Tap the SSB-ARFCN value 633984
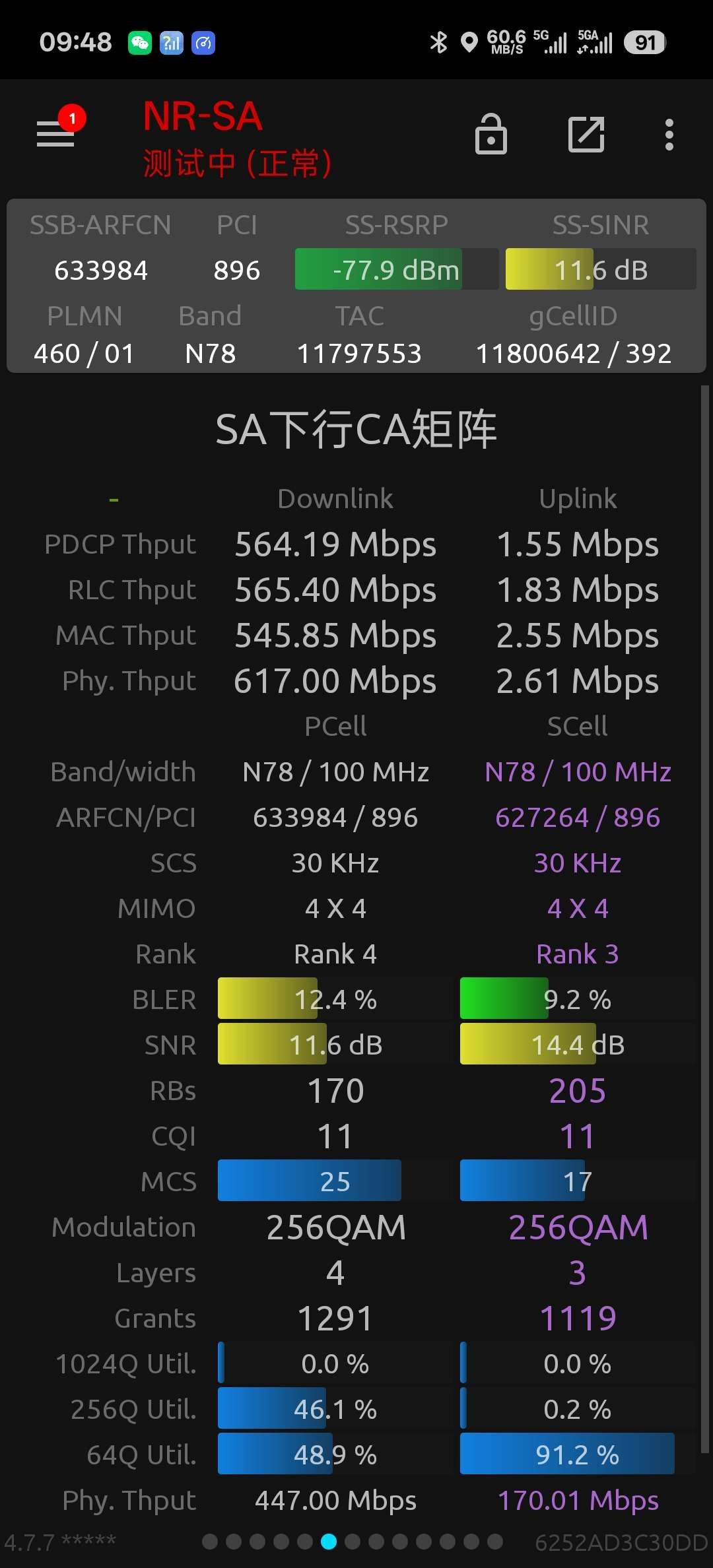This screenshot has height=1568, width=713. (101, 270)
